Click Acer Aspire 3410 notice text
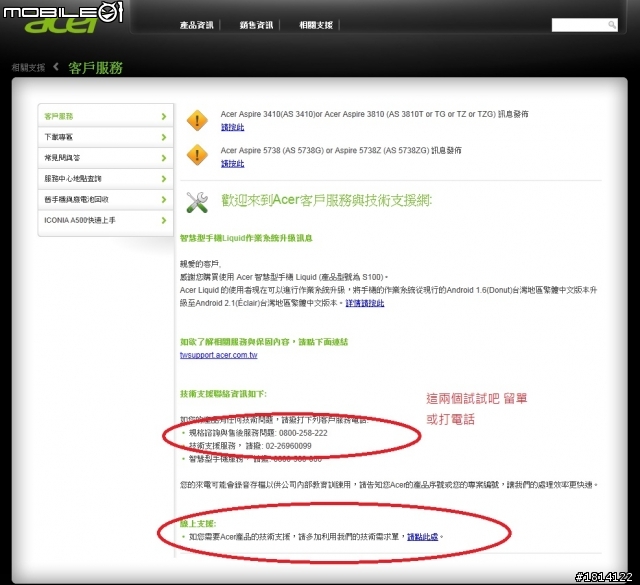The width and height of the screenshot is (640, 585). [374, 114]
